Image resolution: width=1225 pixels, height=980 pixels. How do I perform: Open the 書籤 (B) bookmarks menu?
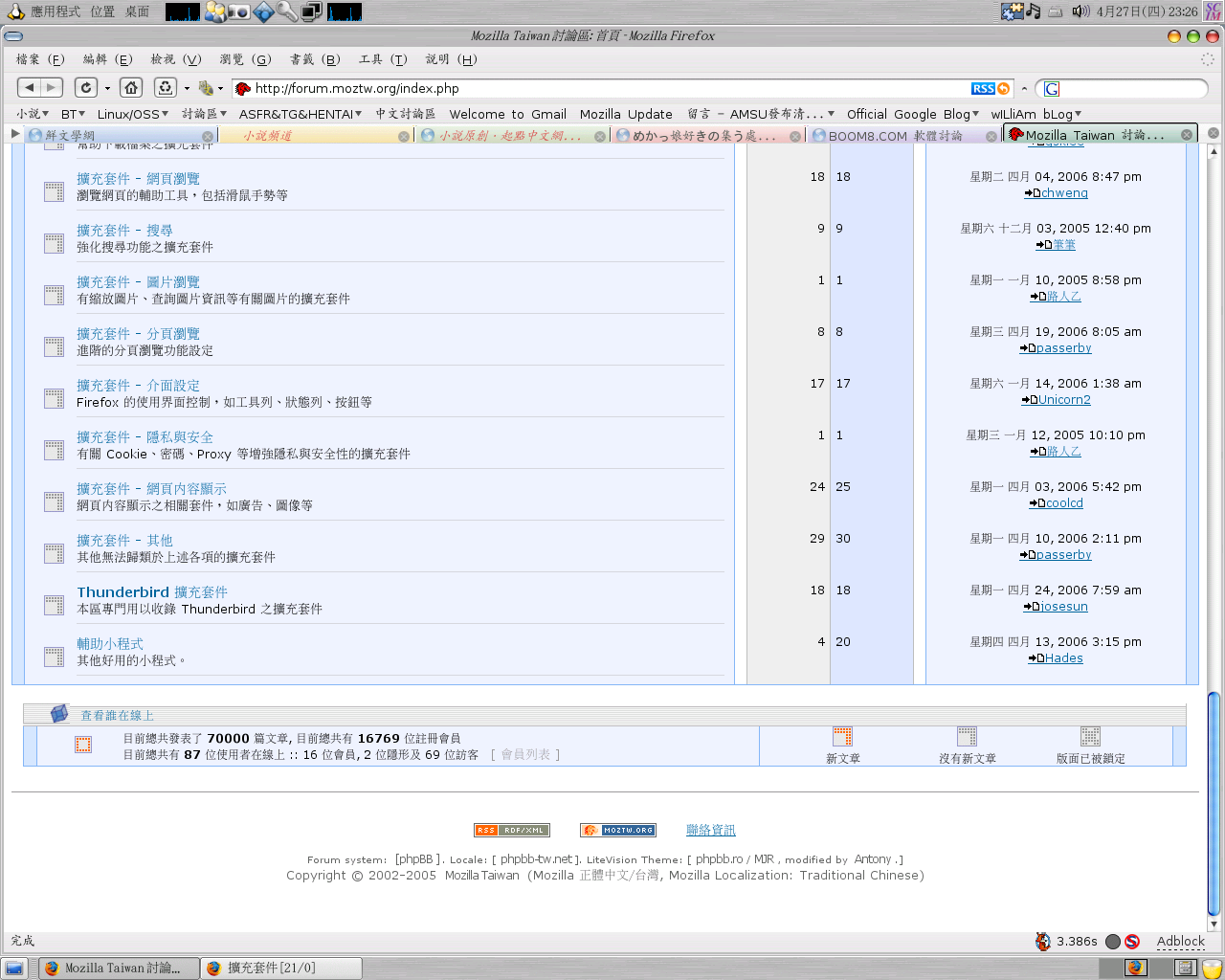tap(315, 59)
